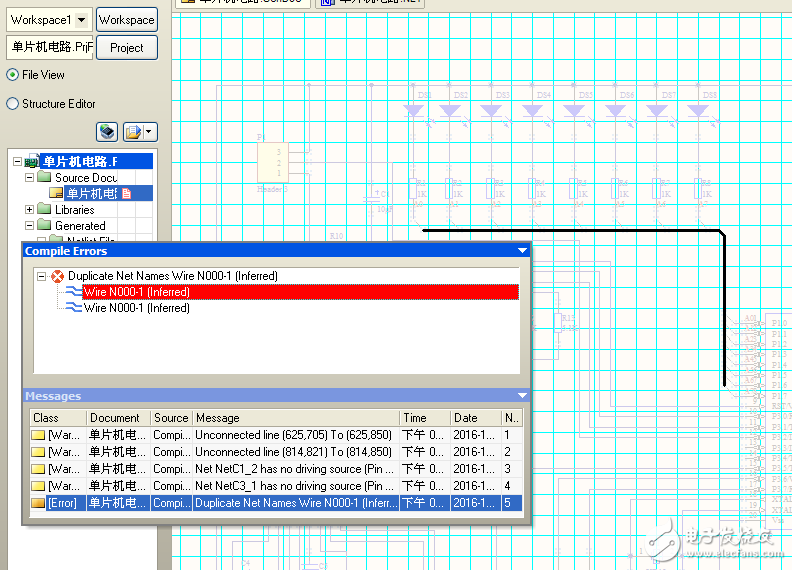This screenshot has height=570, width=792.
Task: Select the 1K resistor below DS8
Action: click(x=698, y=189)
